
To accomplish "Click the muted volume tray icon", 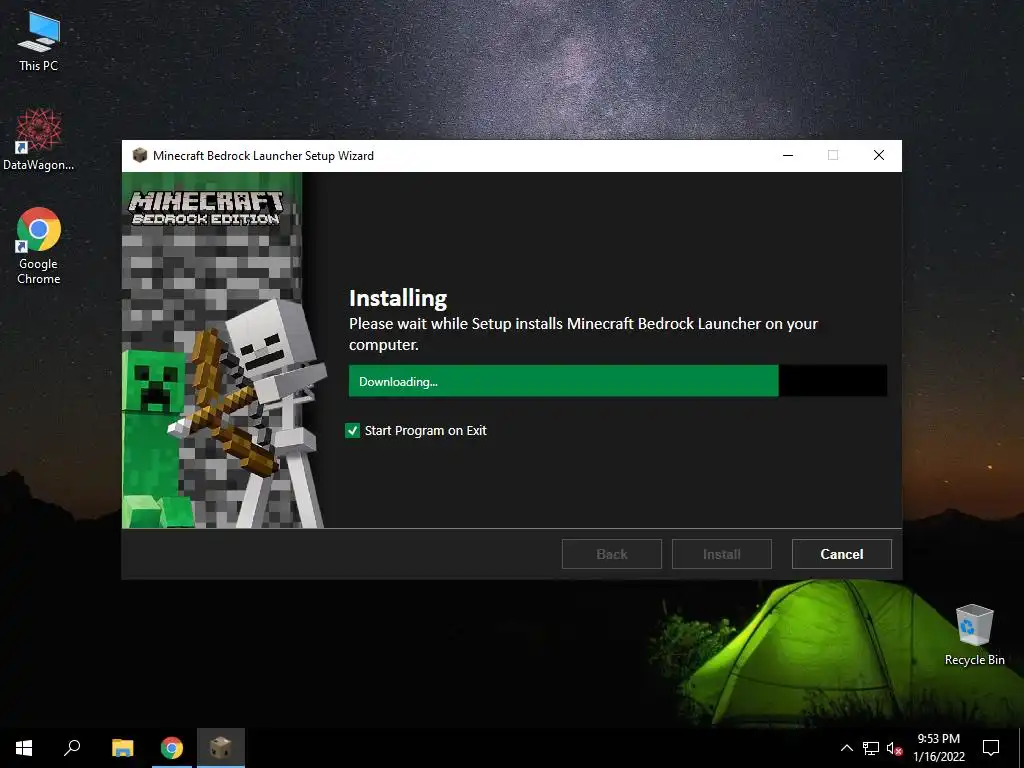I will [894, 748].
